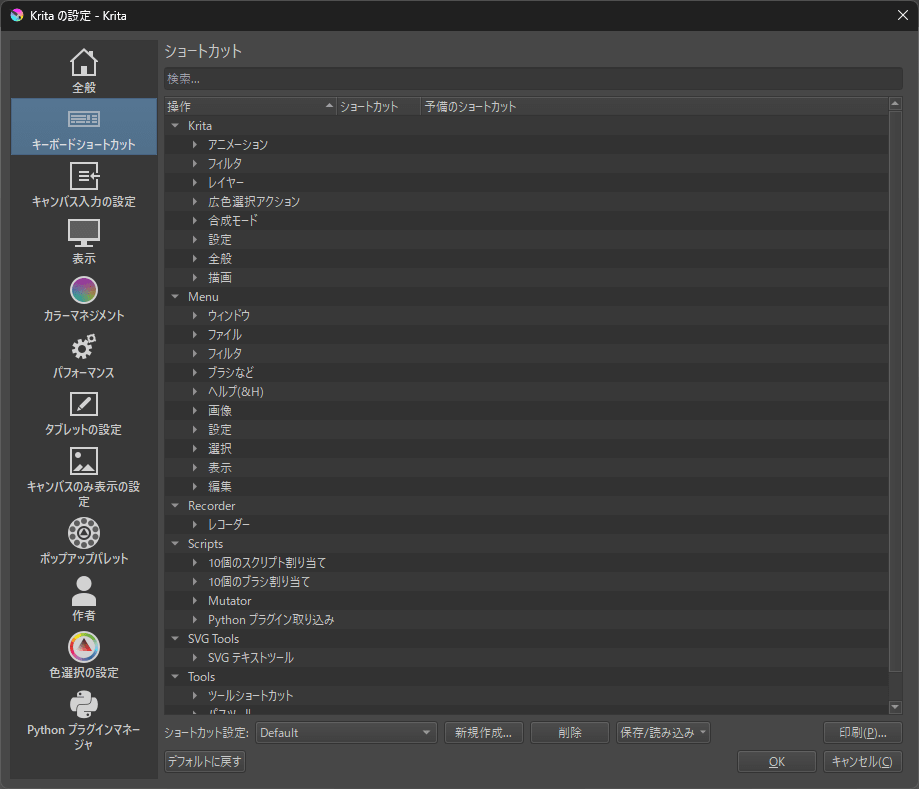Click デフォルトに戻す to restore defaults

pos(204,761)
